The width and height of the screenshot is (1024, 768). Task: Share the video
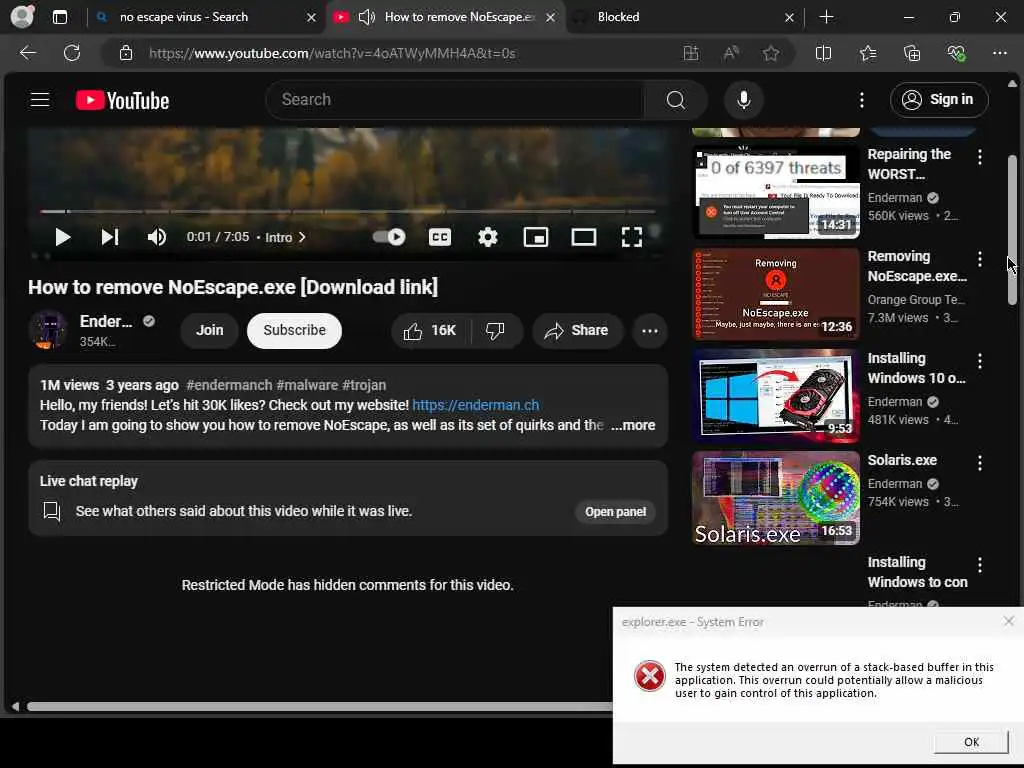[x=577, y=330]
